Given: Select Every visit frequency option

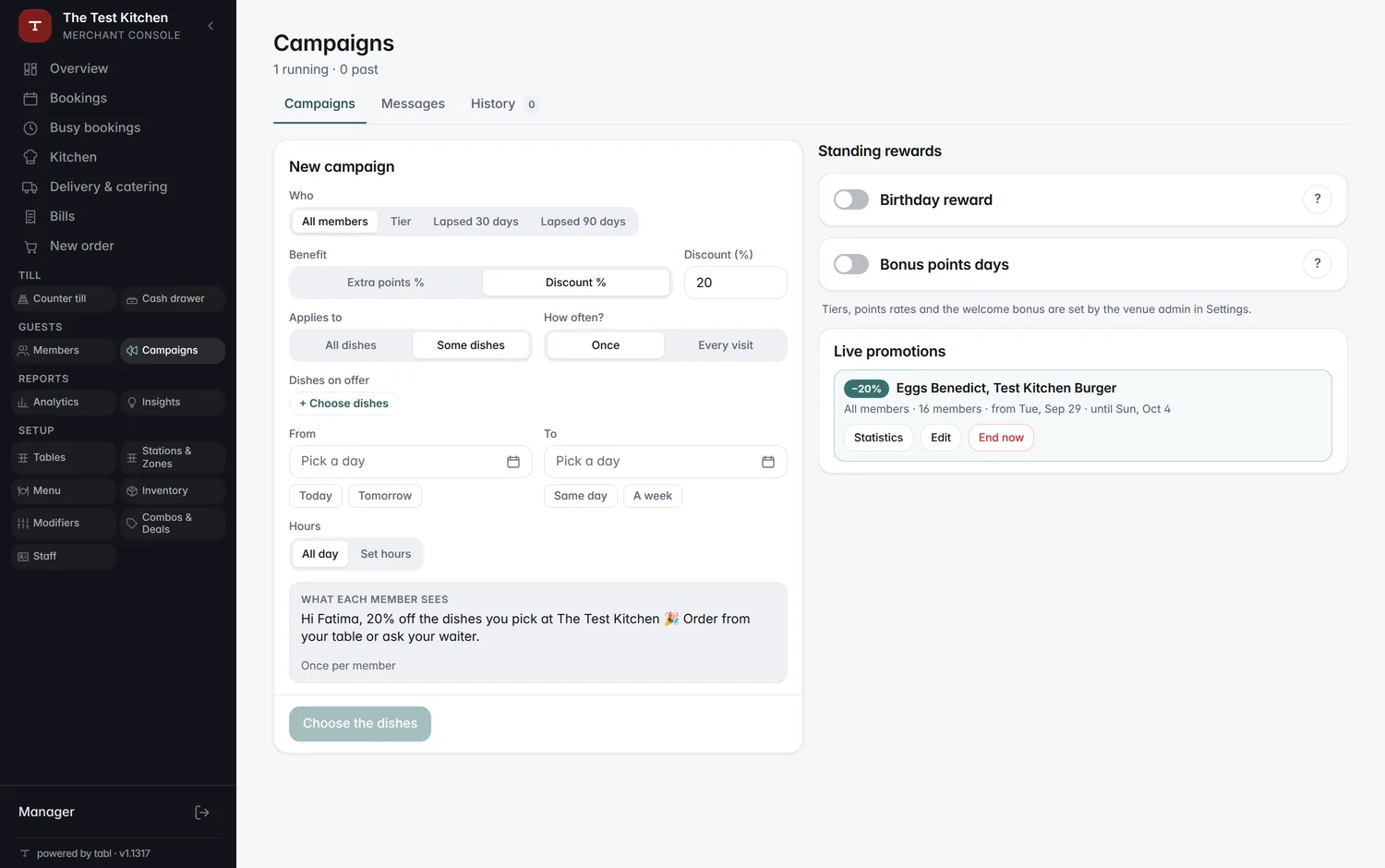Looking at the screenshot, I should coord(726,345).
